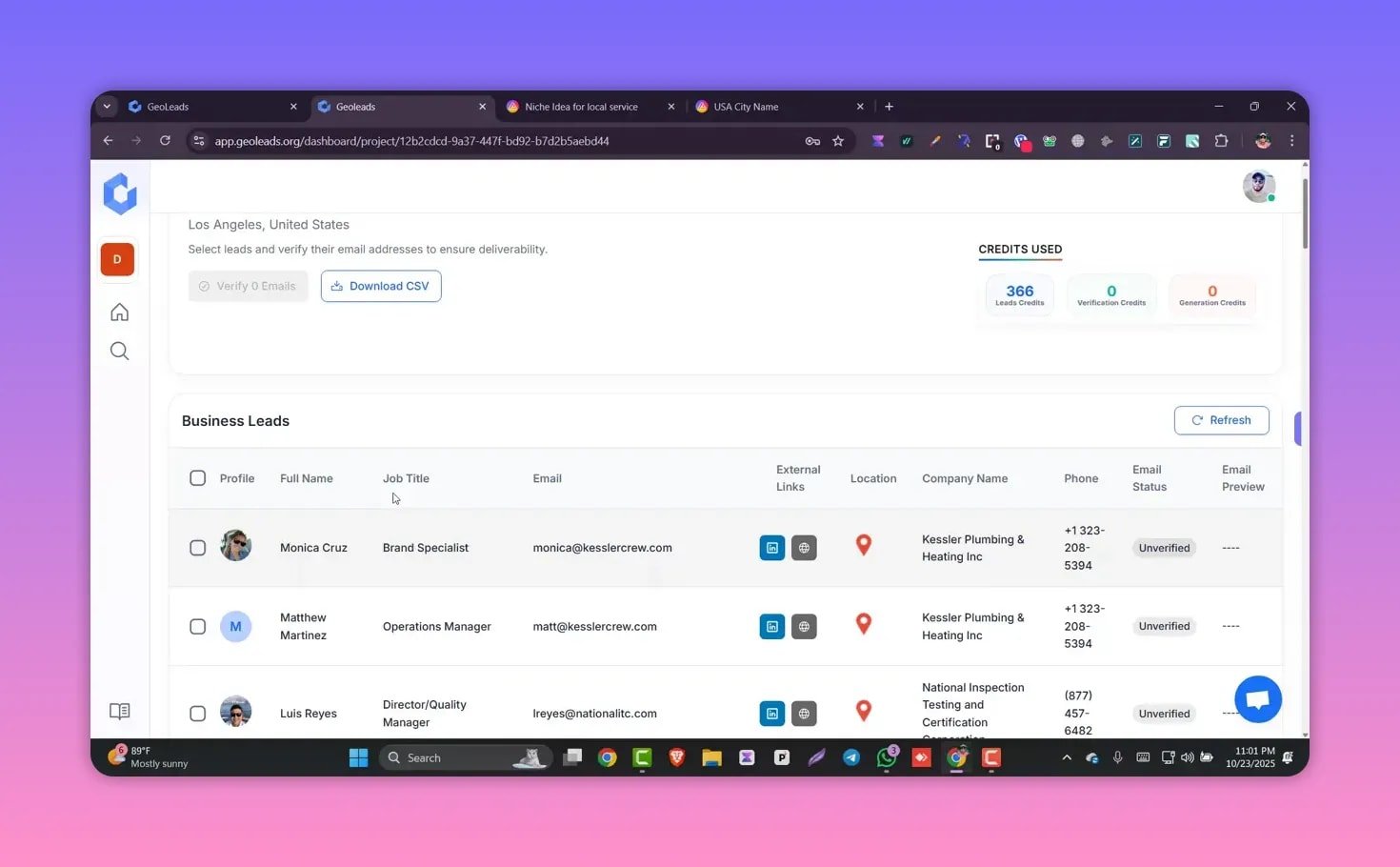This screenshot has width=1400, height=867.
Task: Toggle the select-all leads checkbox in header
Action: [197, 477]
